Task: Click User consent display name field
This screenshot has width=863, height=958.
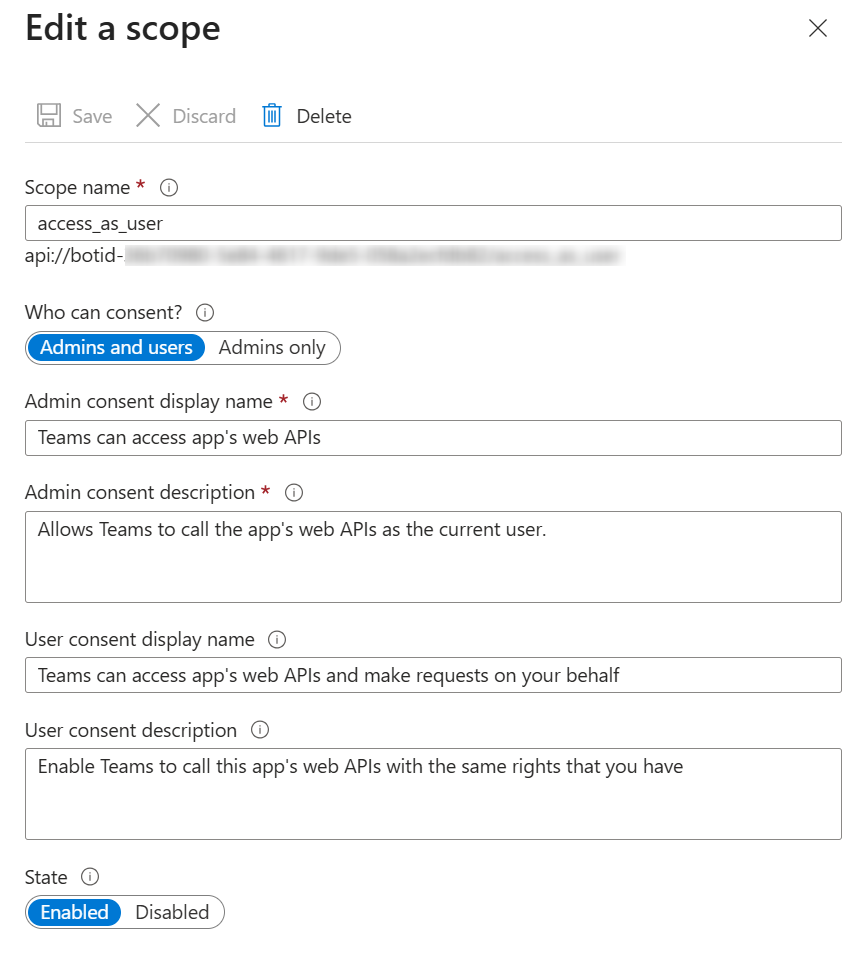Action: 432,675
